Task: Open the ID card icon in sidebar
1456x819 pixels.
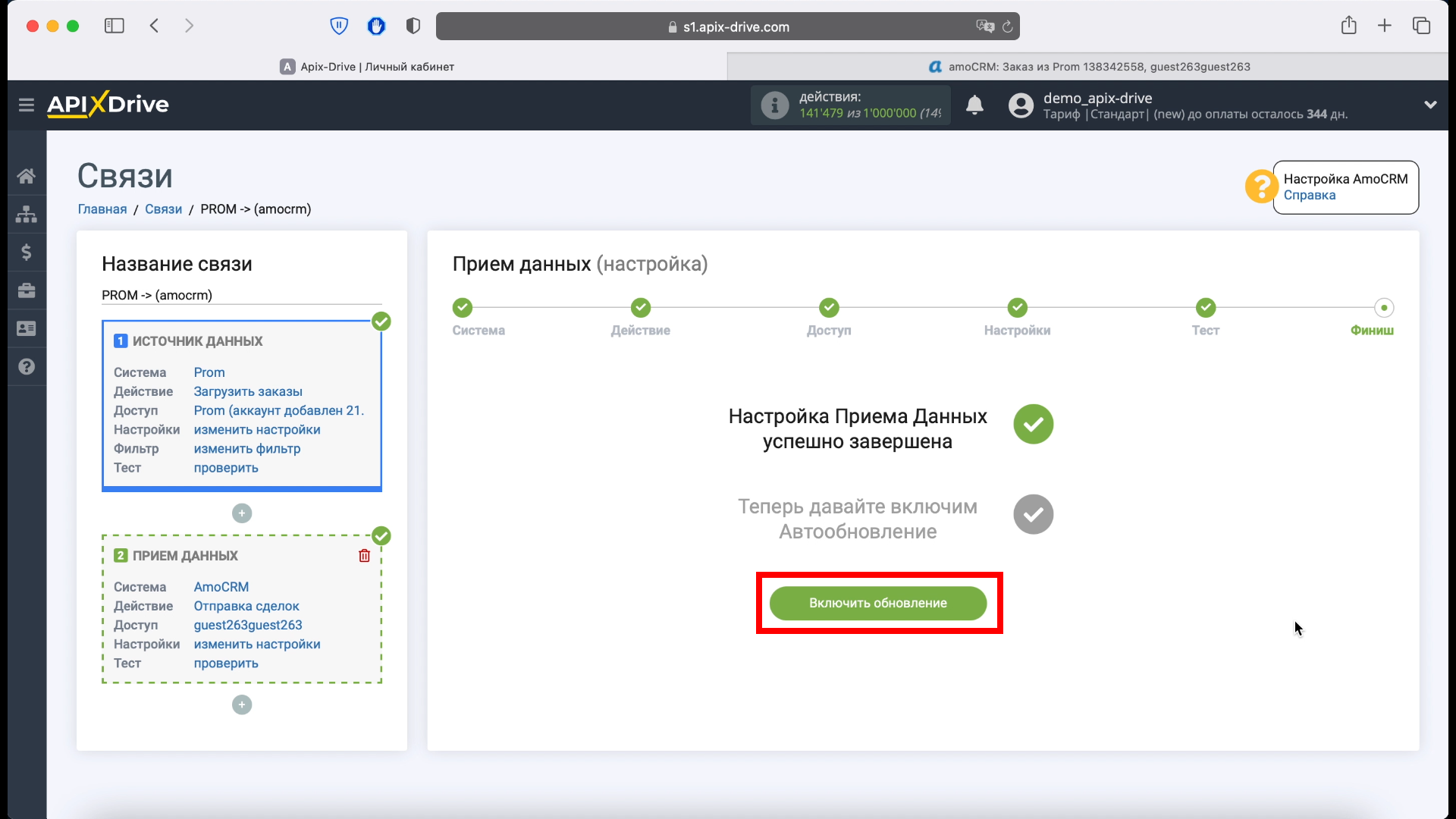Action: click(x=27, y=328)
